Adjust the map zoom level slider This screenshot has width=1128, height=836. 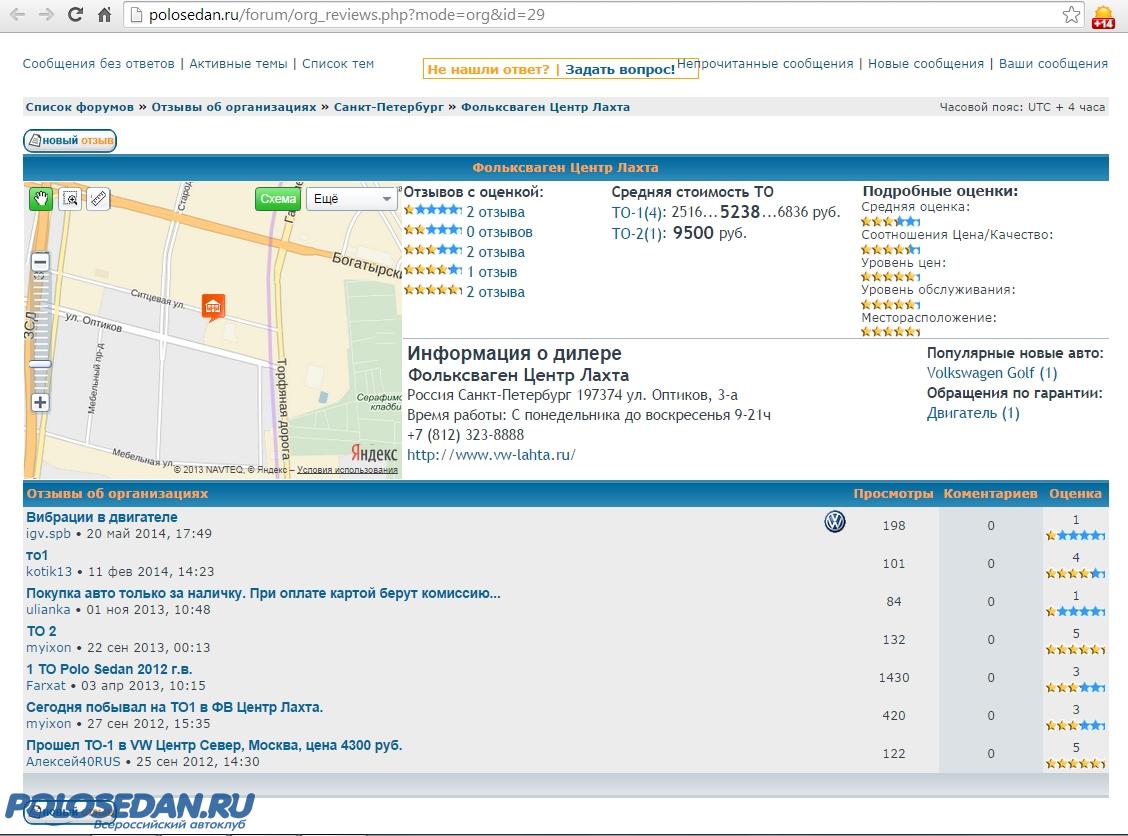[40, 364]
